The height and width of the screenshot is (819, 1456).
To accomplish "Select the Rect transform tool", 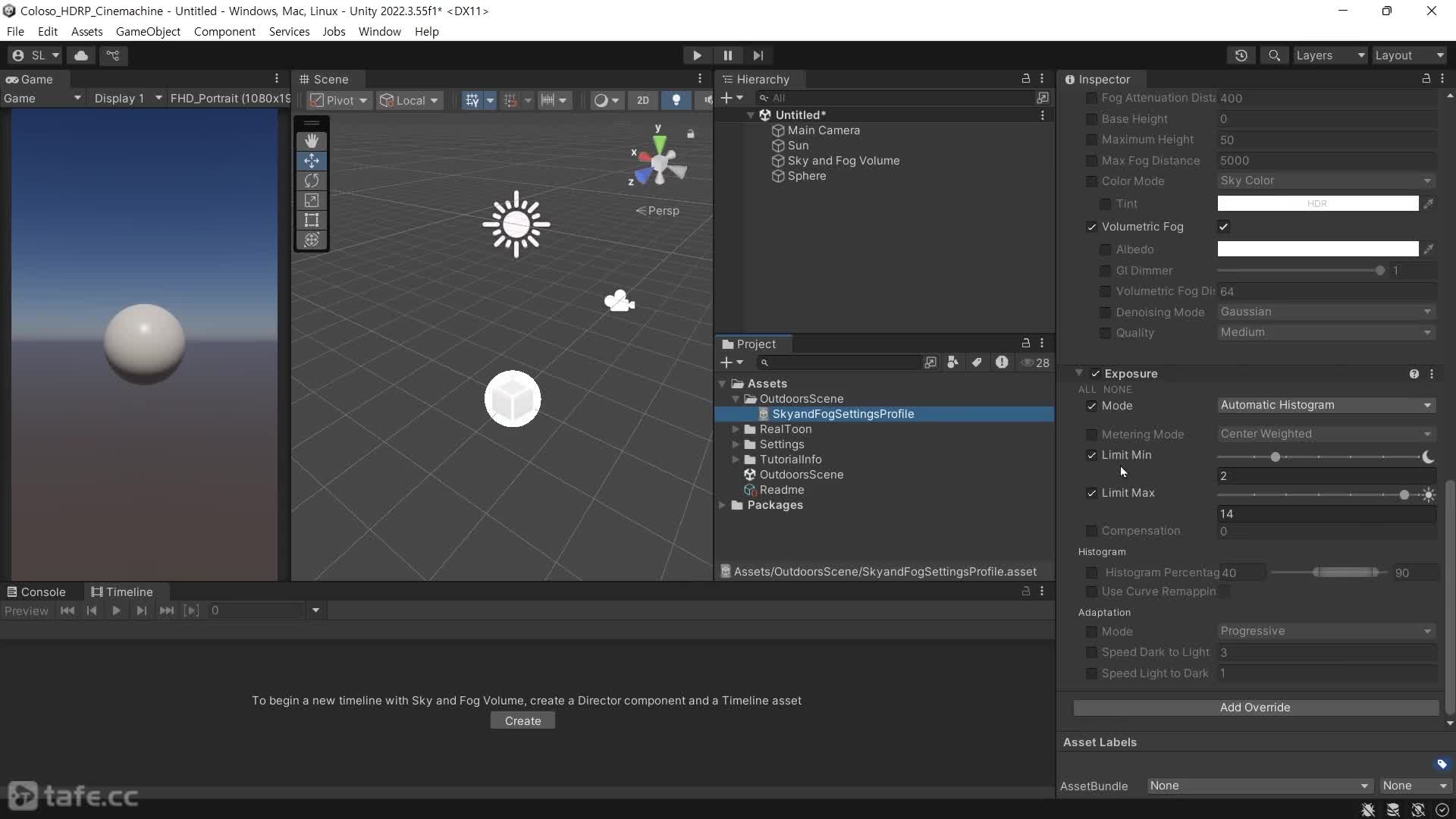I will pos(311,220).
